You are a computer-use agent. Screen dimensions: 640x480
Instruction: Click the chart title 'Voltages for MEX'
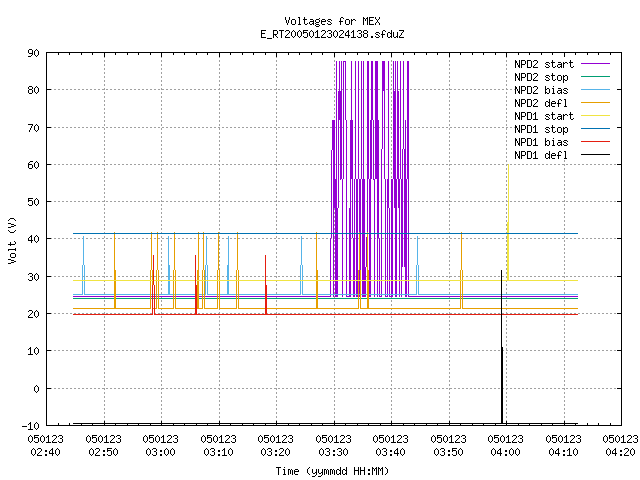click(332, 21)
